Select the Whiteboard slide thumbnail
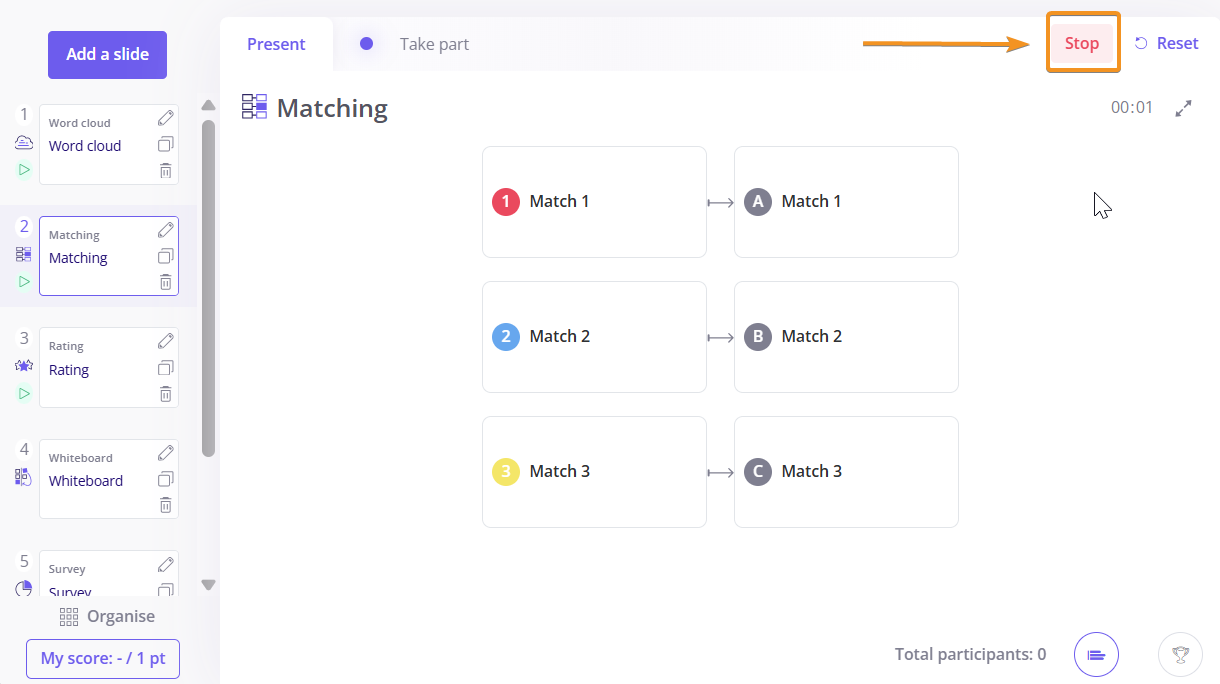1220x684 pixels. click(109, 479)
